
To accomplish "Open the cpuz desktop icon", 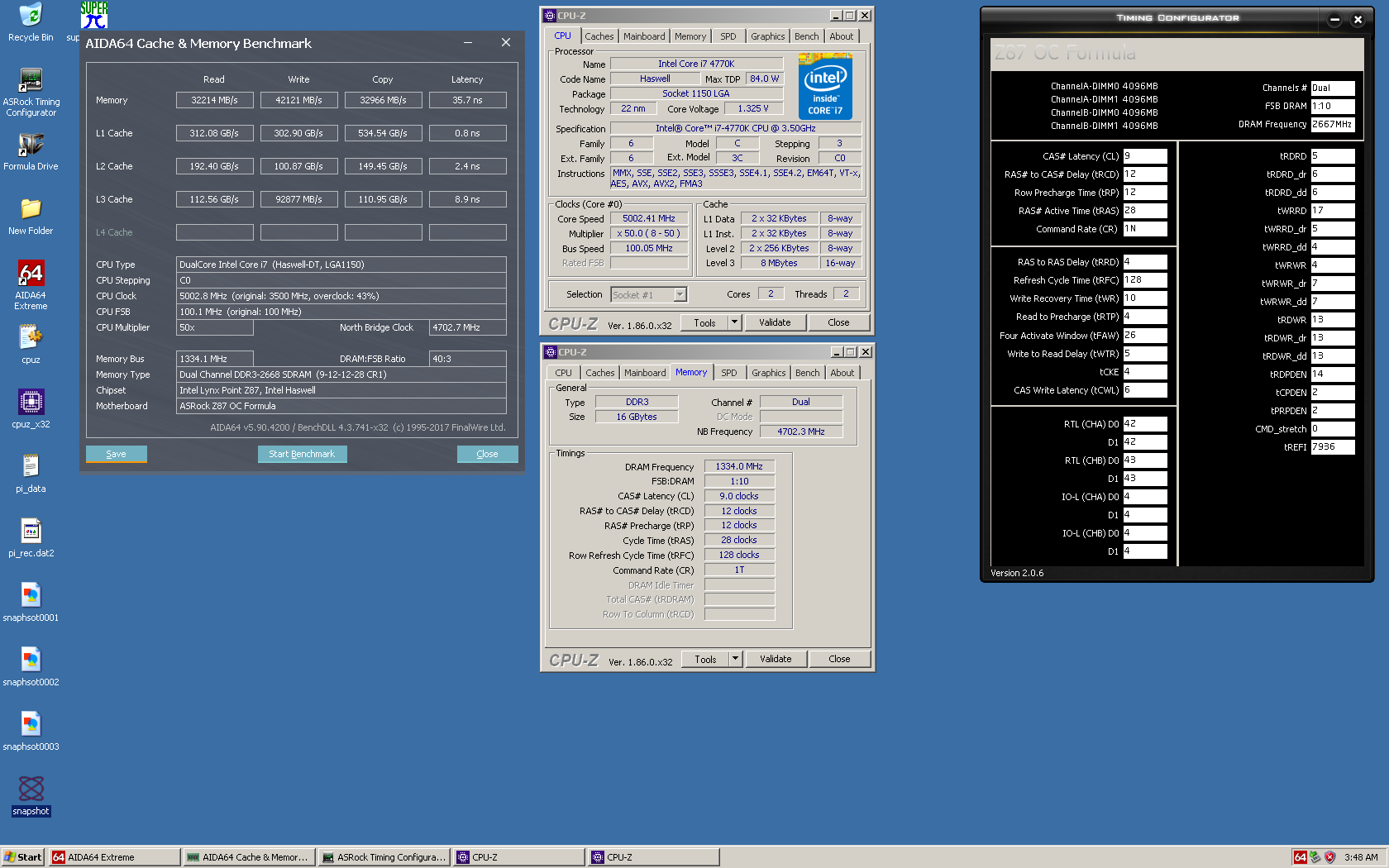I will pyautogui.click(x=31, y=345).
